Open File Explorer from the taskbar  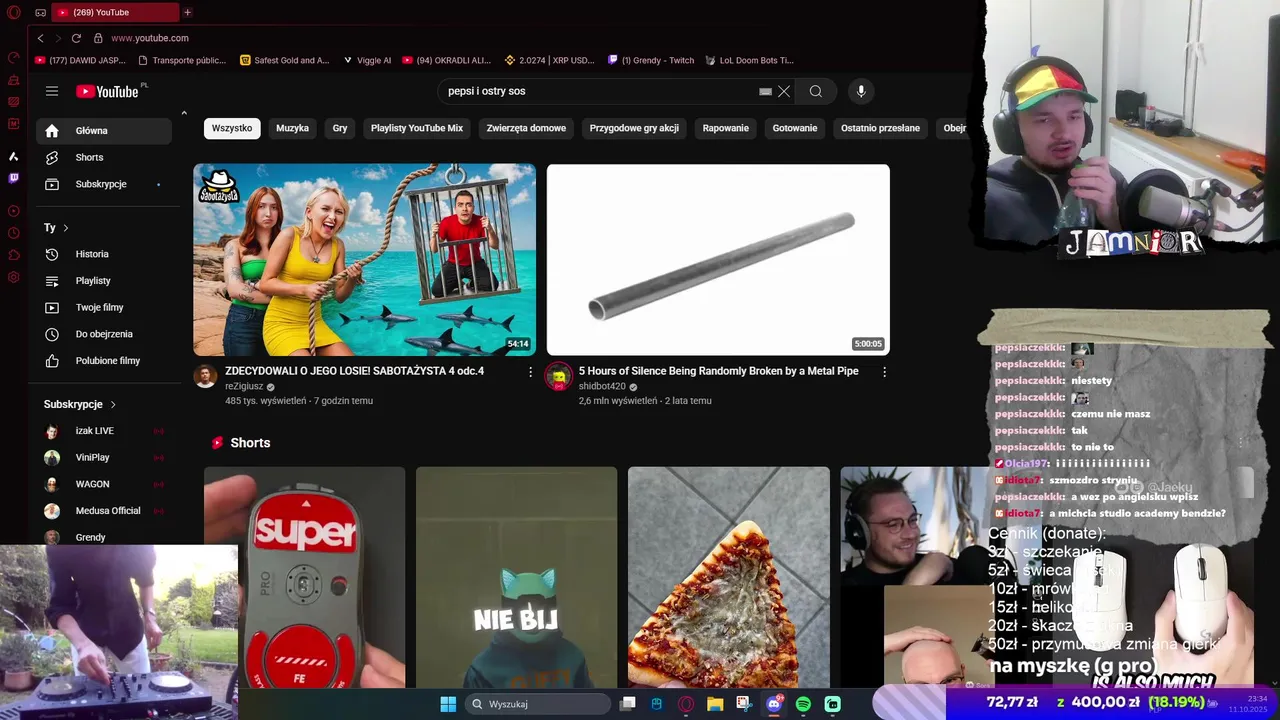pos(715,704)
